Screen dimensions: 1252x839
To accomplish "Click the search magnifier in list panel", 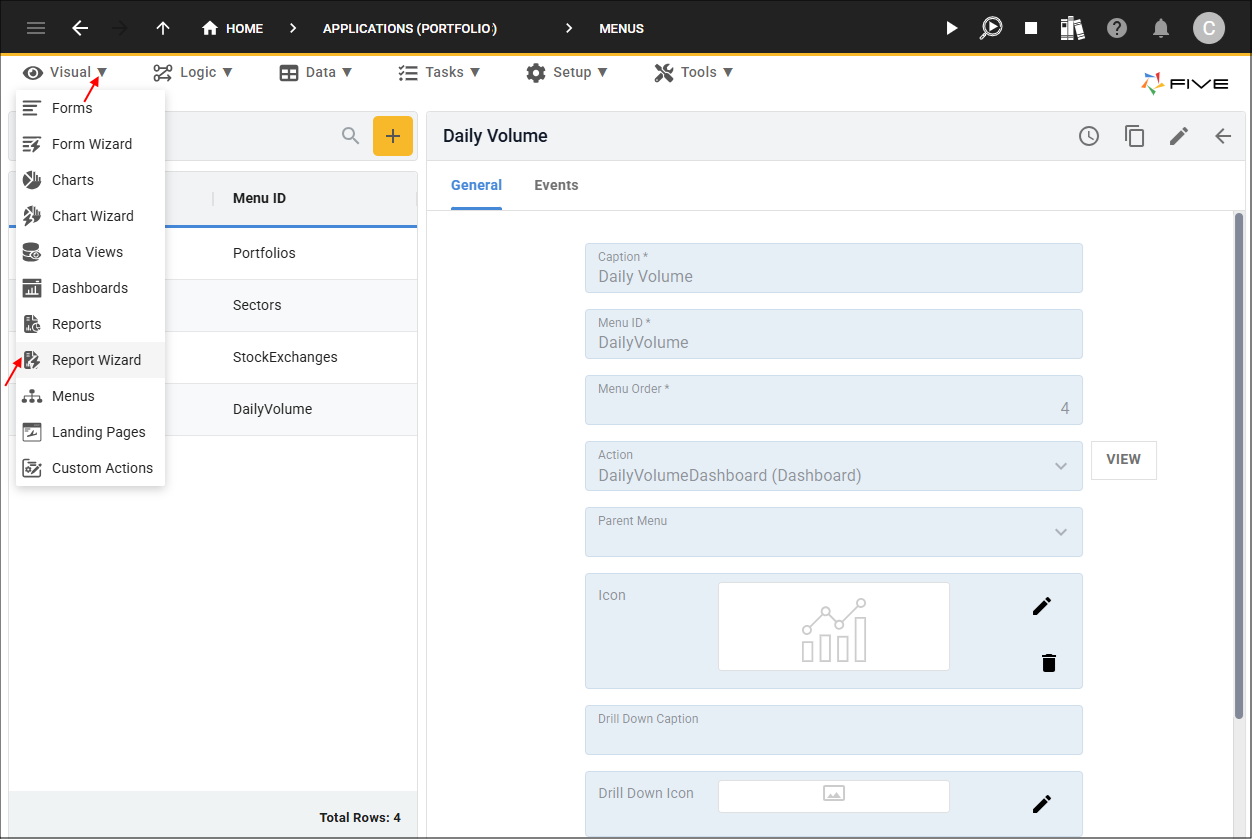I will click(350, 136).
